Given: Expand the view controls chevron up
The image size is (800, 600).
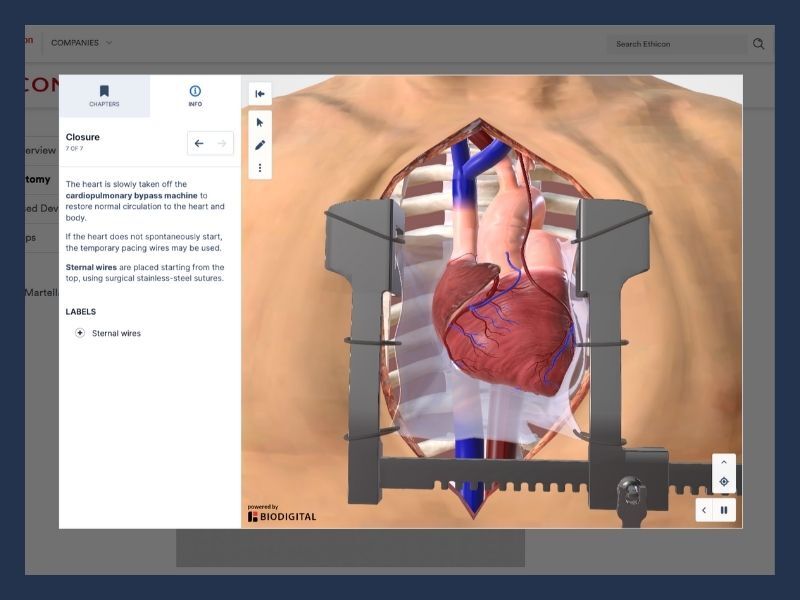Looking at the screenshot, I should (x=724, y=462).
